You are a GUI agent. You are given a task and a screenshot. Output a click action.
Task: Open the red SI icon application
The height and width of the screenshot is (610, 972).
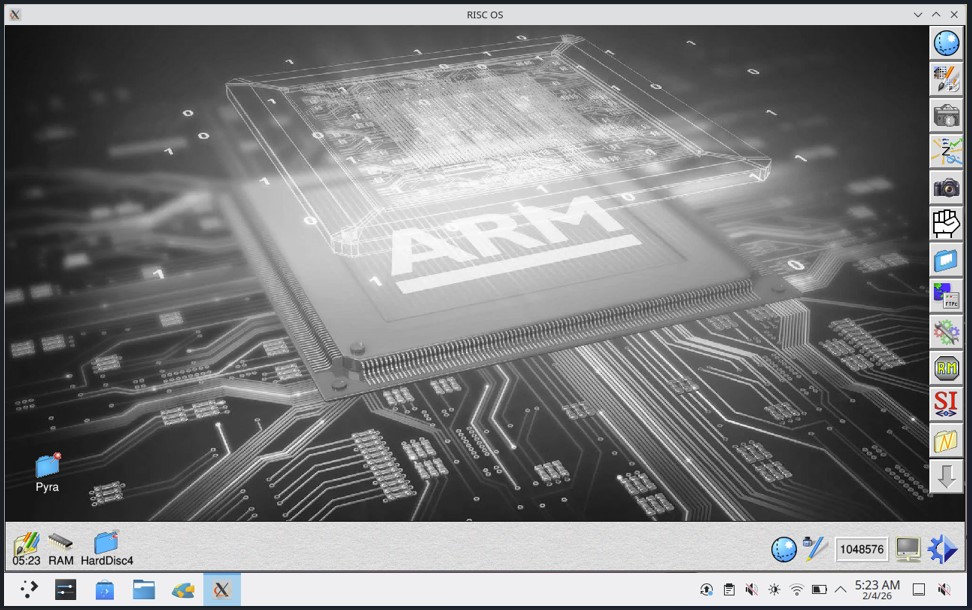click(x=946, y=403)
